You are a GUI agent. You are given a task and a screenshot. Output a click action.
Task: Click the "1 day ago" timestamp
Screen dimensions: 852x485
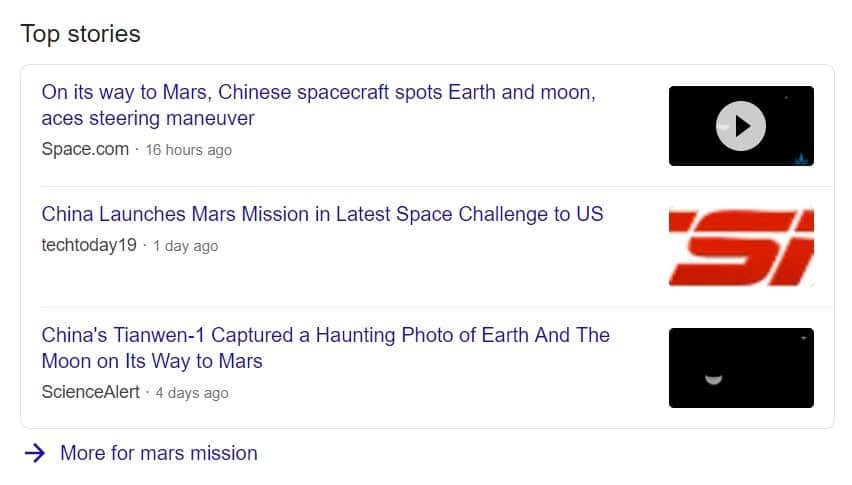pos(185,246)
